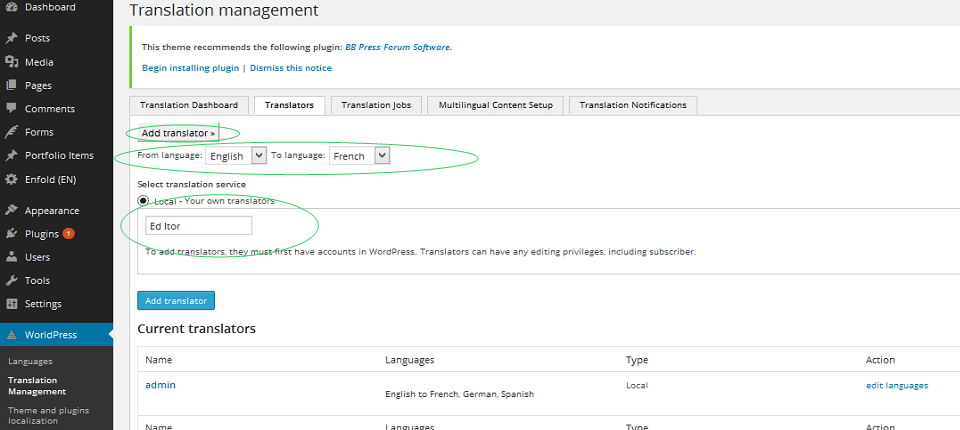This screenshot has width=960, height=430.
Task: Click the Plugins update badge
Action: [x=69, y=233]
